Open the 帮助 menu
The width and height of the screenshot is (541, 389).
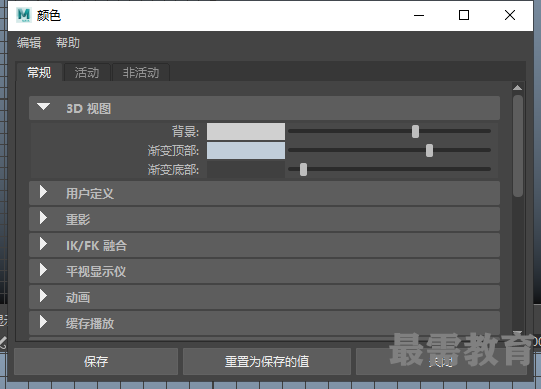[x=68, y=43]
